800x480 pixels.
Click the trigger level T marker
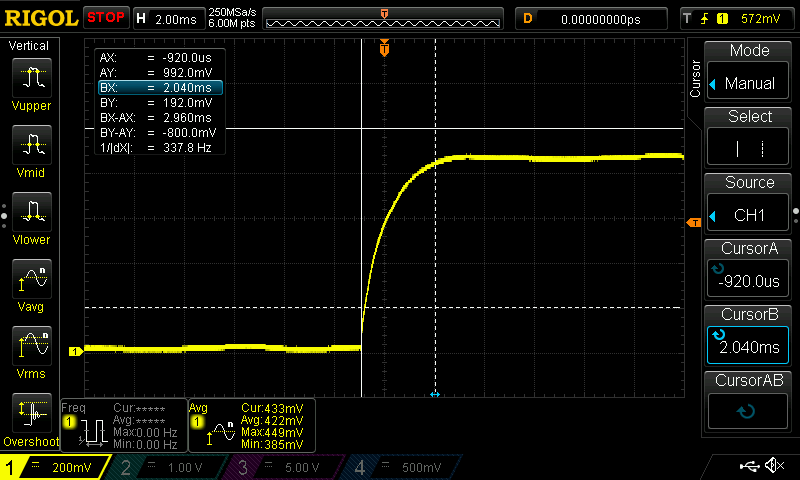[x=694, y=222]
